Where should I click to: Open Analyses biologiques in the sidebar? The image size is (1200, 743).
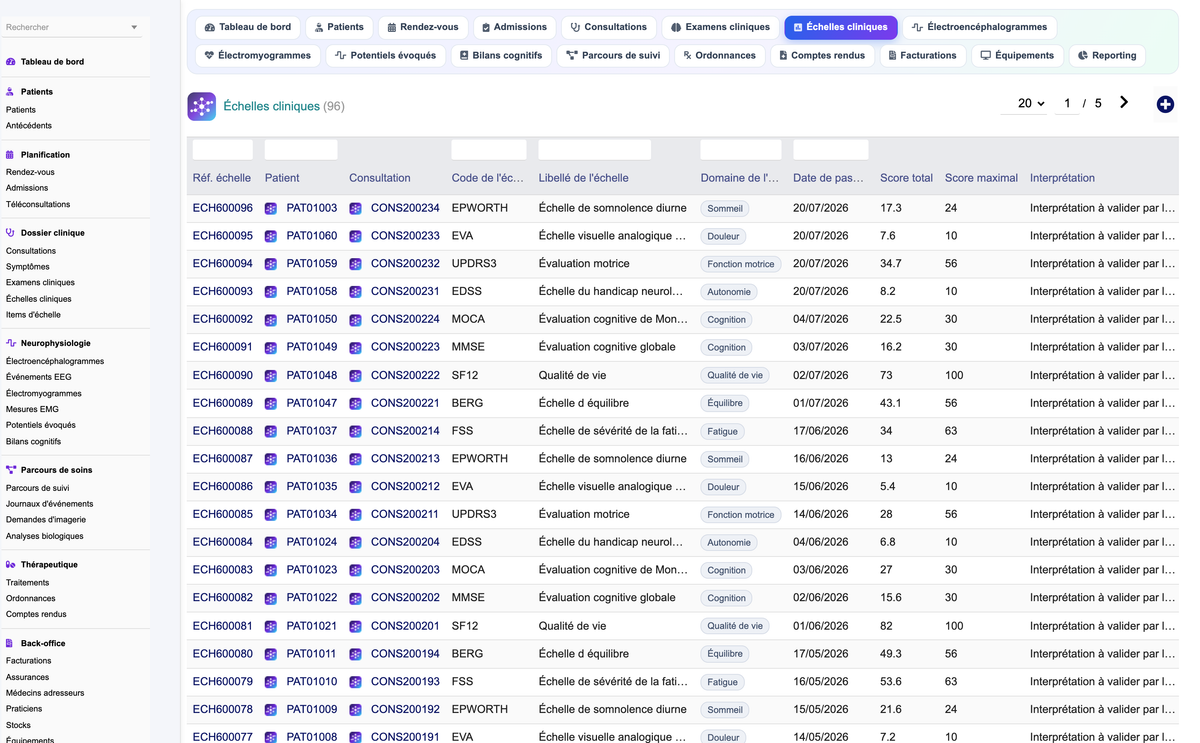click(45, 536)
